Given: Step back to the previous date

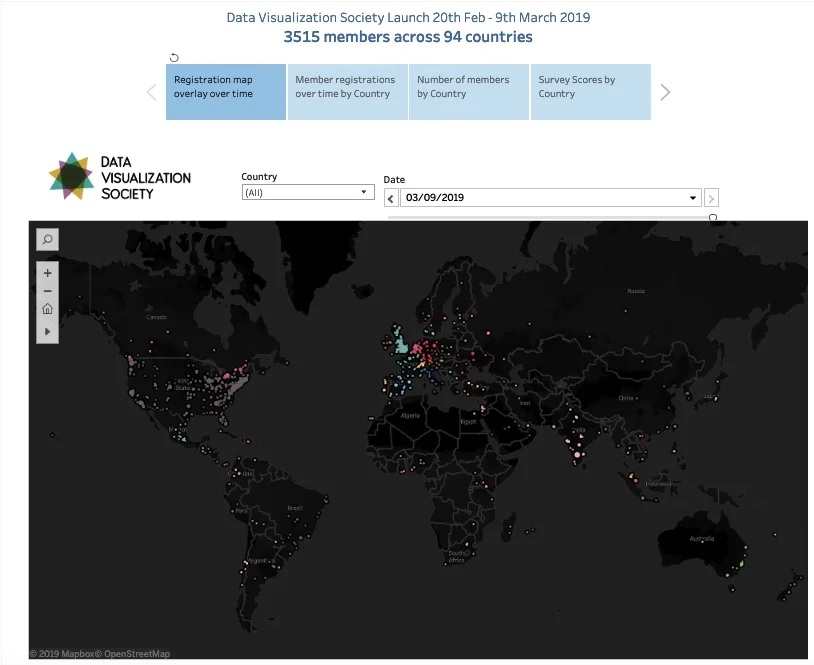Looking at the screenshot, I should pyautogui.click(x=390, y=197).
